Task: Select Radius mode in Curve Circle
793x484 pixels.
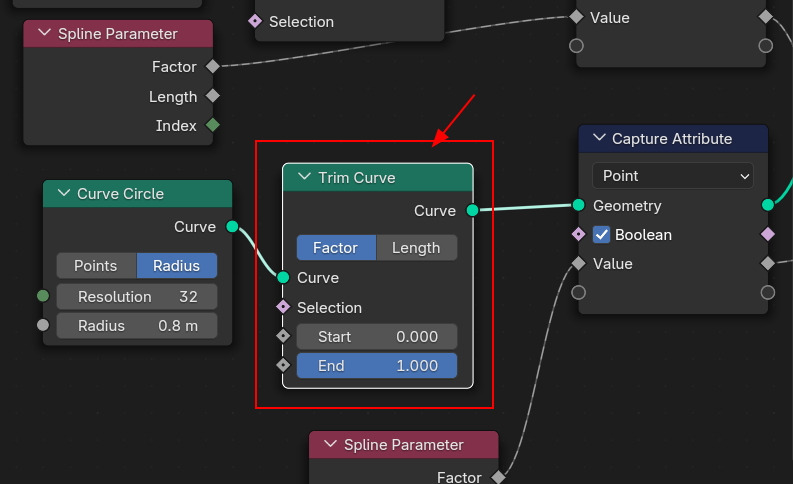Action: pos(177,266)
